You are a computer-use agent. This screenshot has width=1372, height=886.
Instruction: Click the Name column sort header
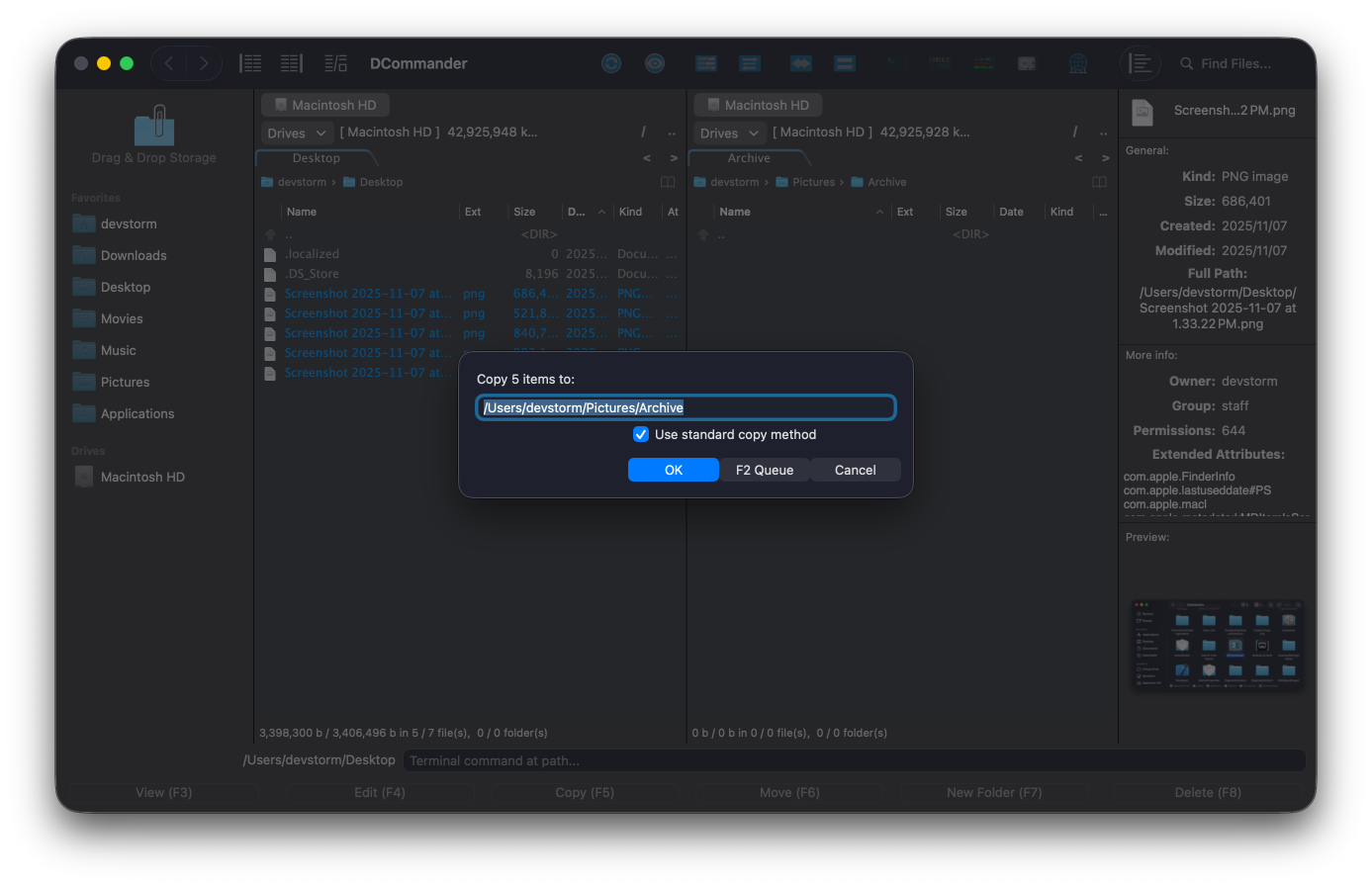pos(301,211)
